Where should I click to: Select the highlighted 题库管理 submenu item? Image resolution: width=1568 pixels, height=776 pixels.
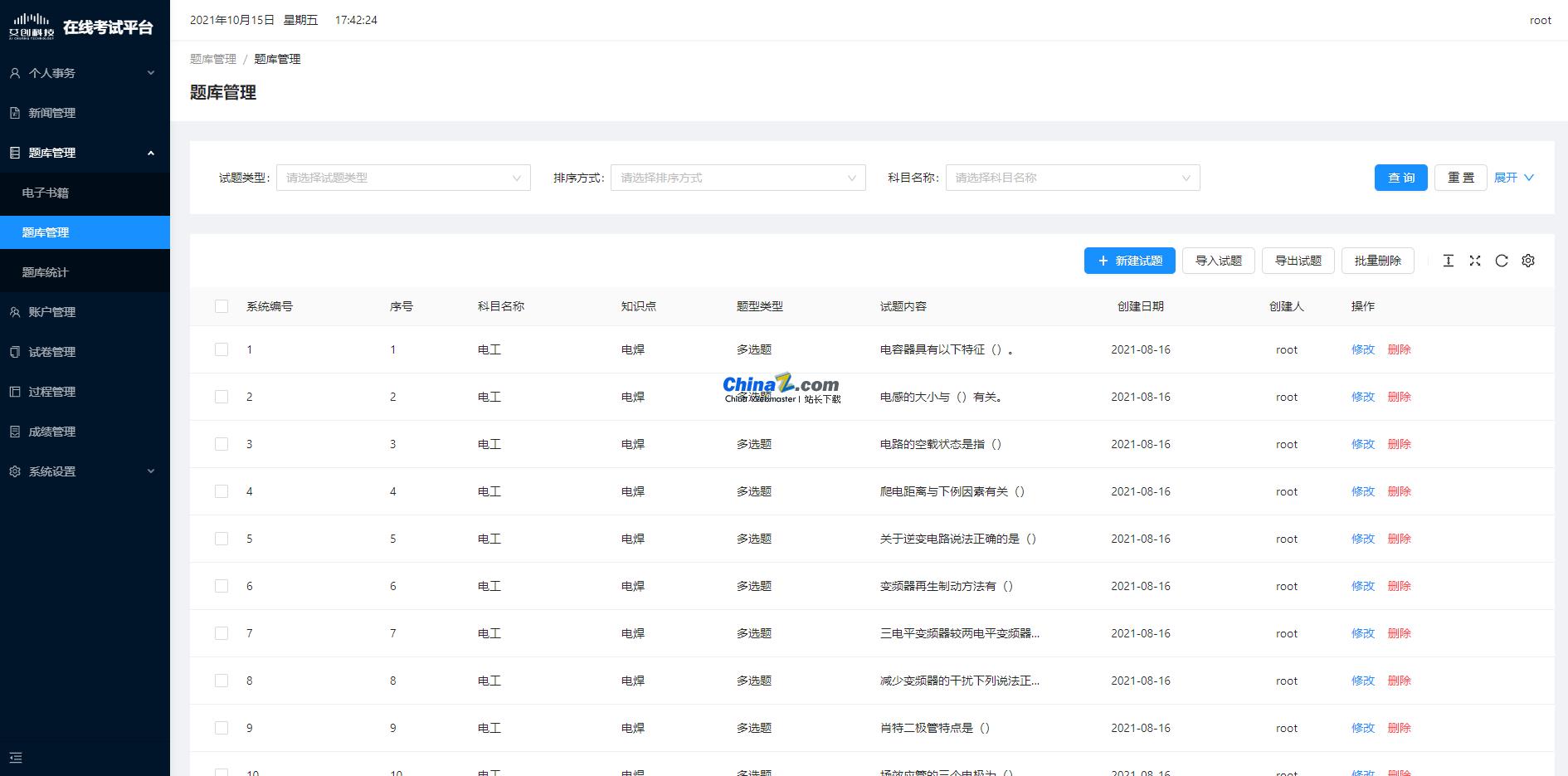[85, 232]
